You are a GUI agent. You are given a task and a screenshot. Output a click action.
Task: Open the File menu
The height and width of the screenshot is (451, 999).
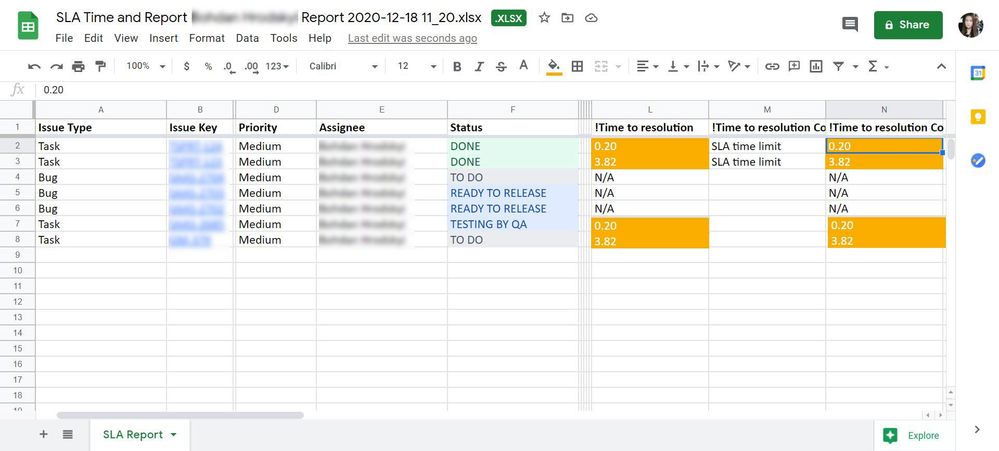64,38
